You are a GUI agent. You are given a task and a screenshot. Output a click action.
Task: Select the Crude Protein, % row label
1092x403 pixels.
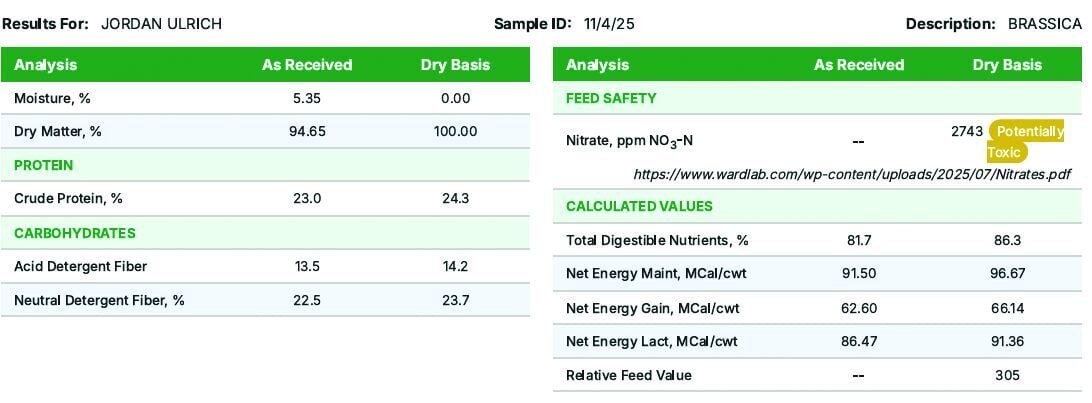[69, 199]
